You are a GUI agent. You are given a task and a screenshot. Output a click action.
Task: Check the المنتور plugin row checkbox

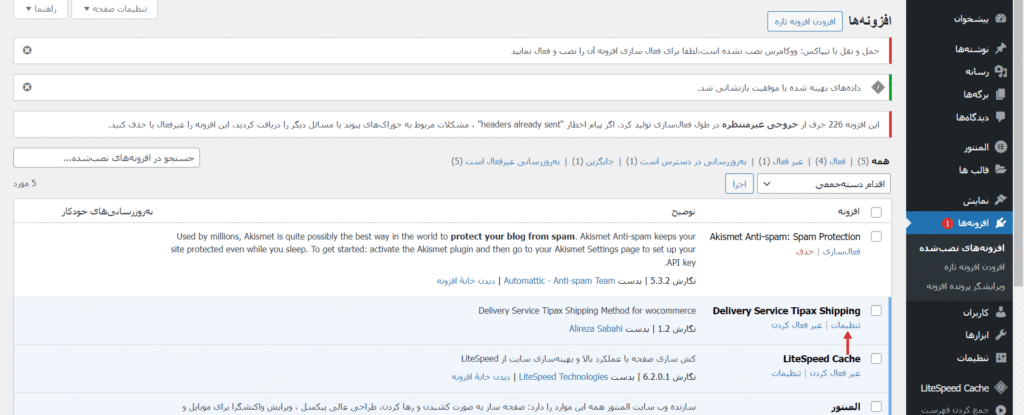[x=876, y=407]
